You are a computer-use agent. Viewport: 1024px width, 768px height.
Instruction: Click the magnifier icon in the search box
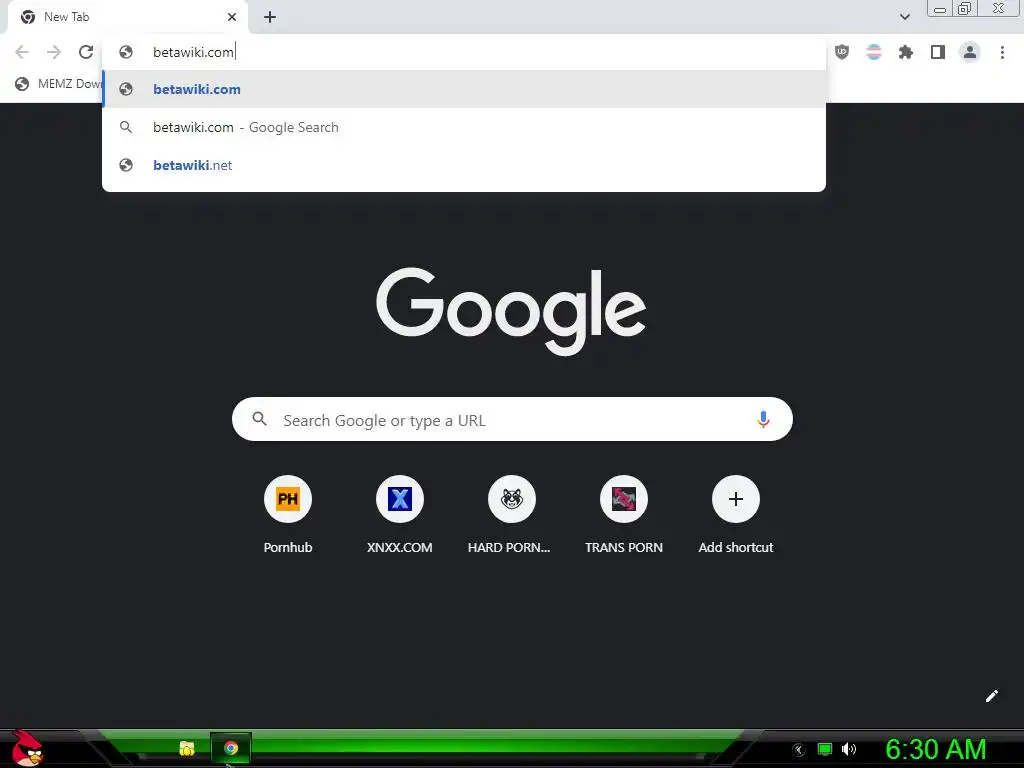click(259, 419)
